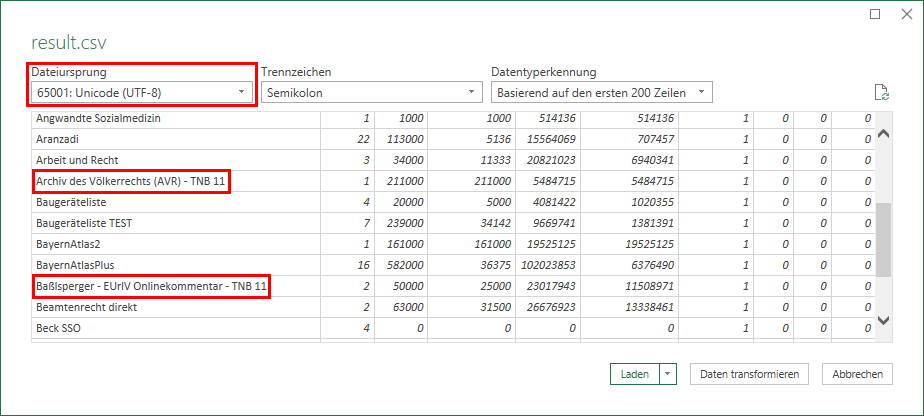This screenshot has width=924, height=416.
Task: Select the 'Baugeräteliste' cell
Action: (176, 202)
